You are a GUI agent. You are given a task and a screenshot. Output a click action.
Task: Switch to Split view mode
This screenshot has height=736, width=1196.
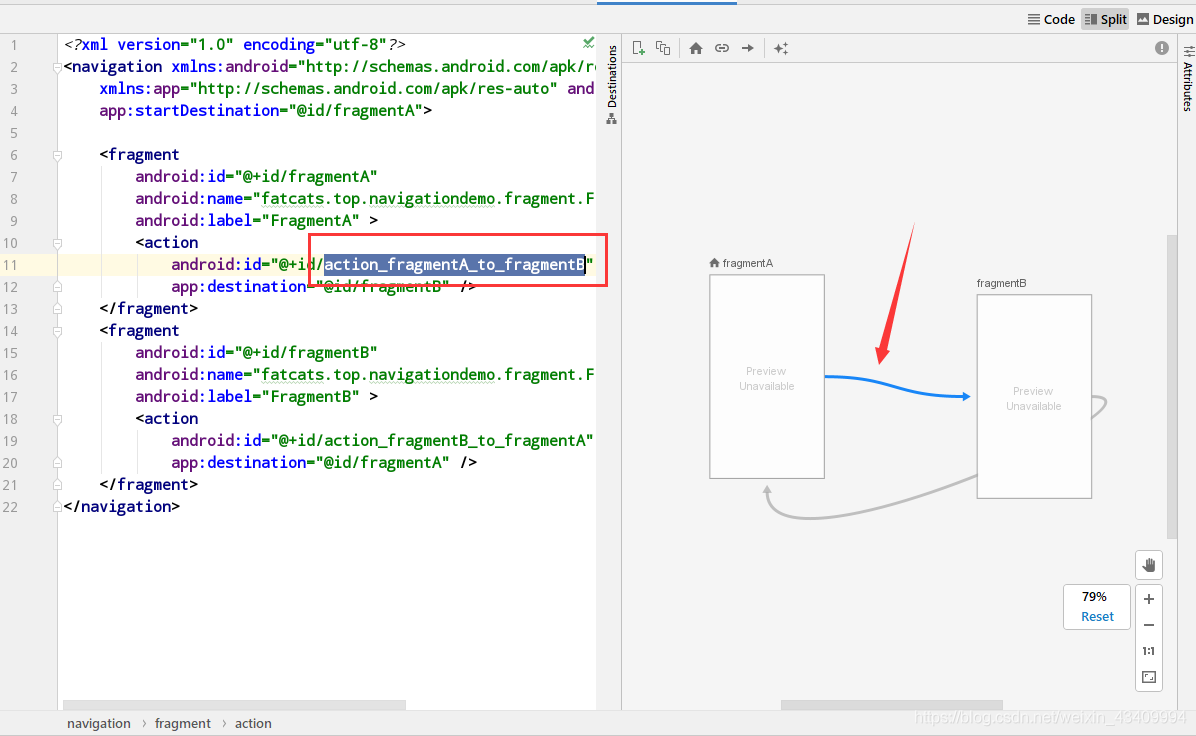(x=1105, y=19)
